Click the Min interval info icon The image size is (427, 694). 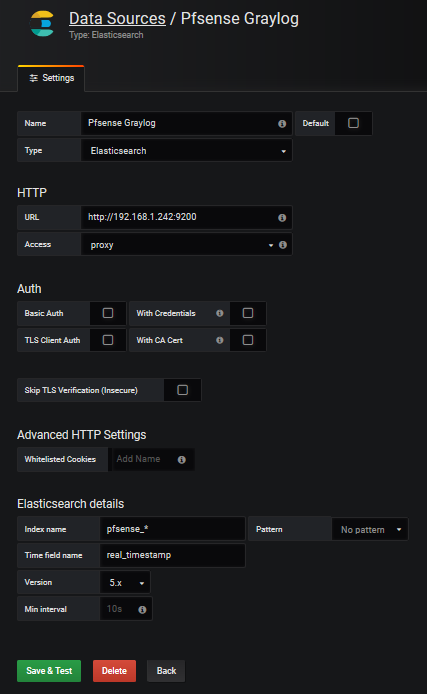pyautogui.click(x=142, y=610)
